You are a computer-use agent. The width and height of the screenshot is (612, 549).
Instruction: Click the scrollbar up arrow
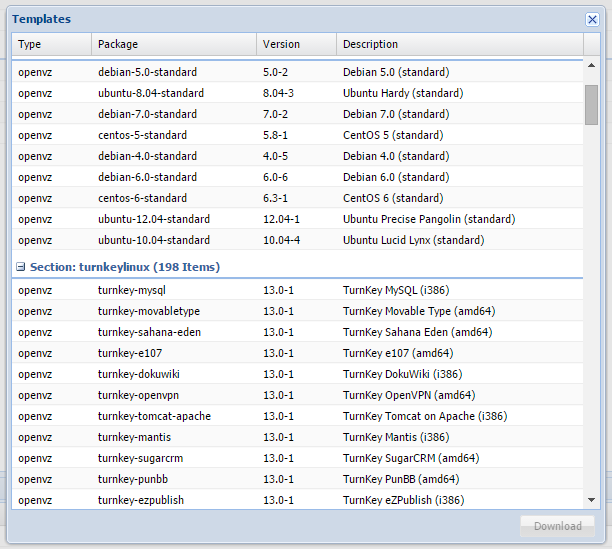(x=591, y=66)
